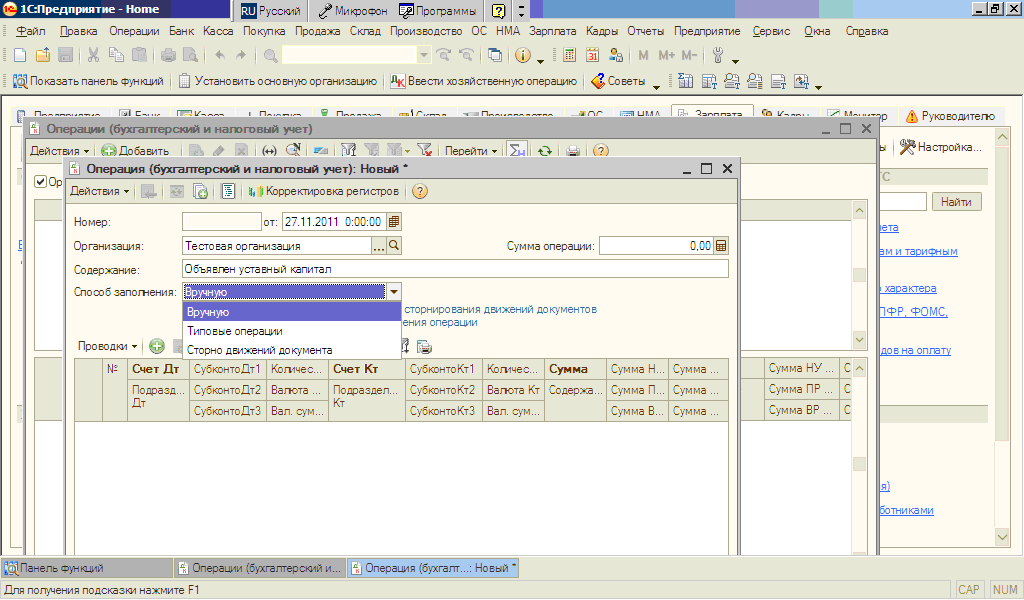1024x600 pixels.
Task: Click the Найти button
Action: coord(956,202)
